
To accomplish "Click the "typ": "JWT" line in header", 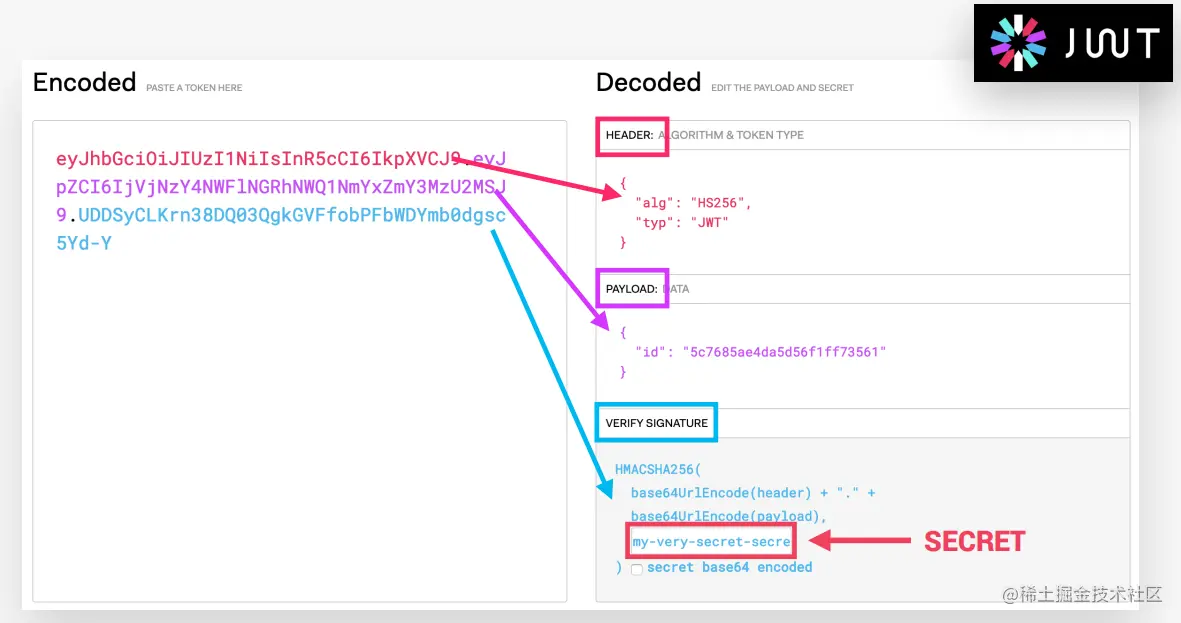I will point(681,223).
